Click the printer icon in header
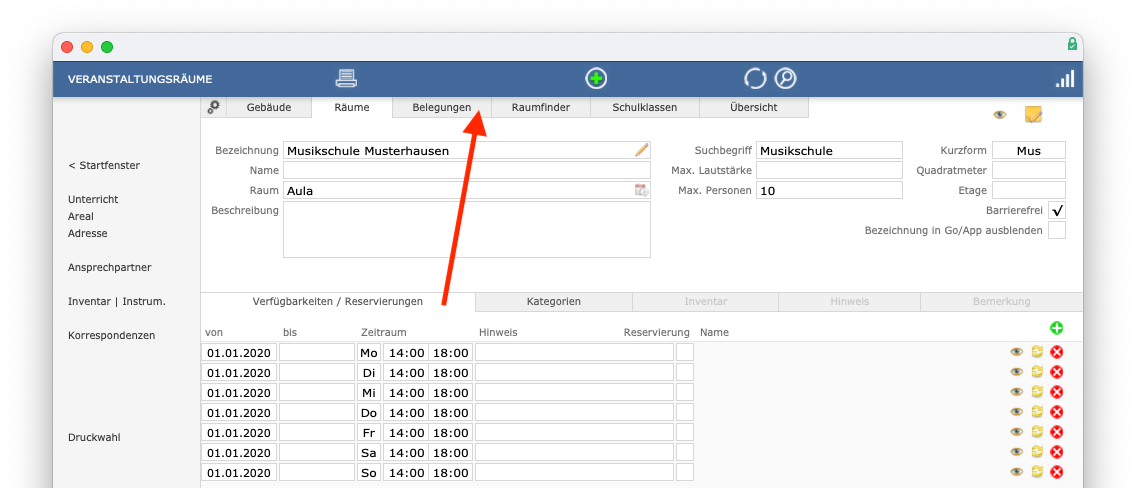The width and height of the screenshot is (1139, 488). 346,78
